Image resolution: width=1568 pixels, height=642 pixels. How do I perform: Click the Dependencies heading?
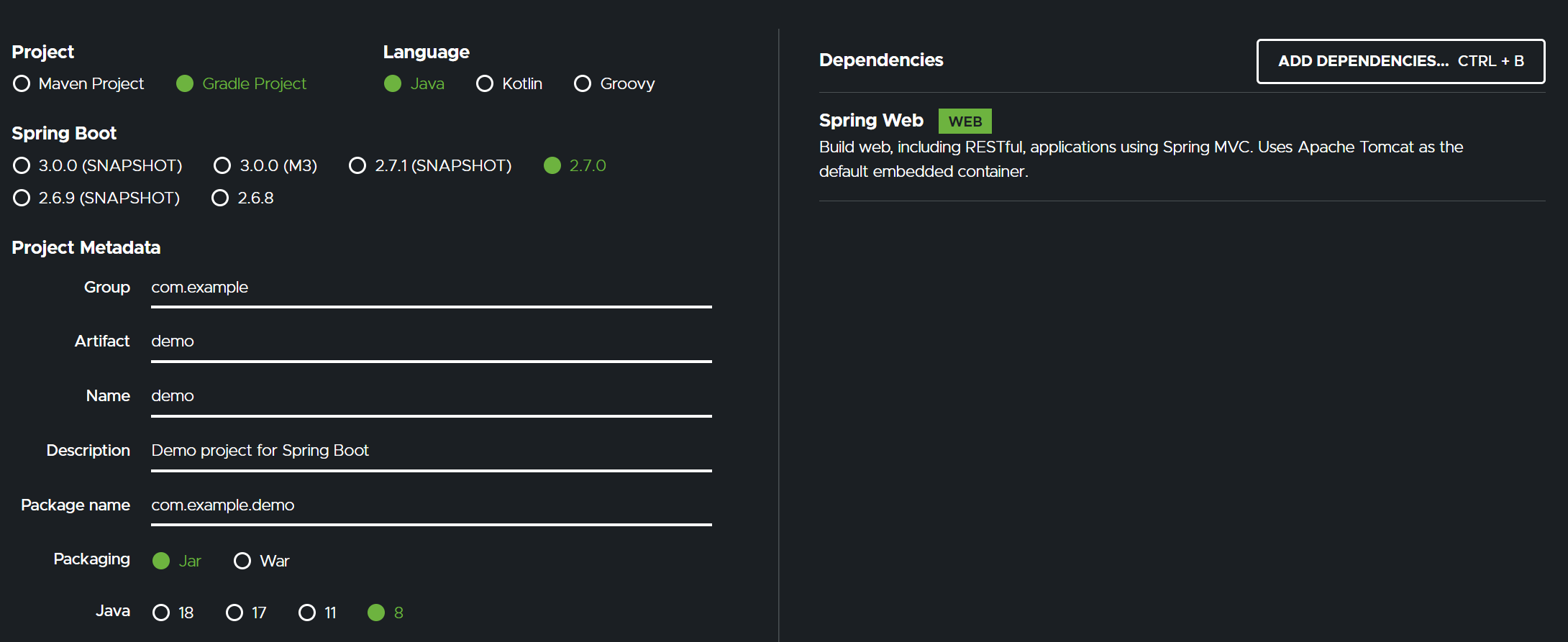[x=881, y=60]
